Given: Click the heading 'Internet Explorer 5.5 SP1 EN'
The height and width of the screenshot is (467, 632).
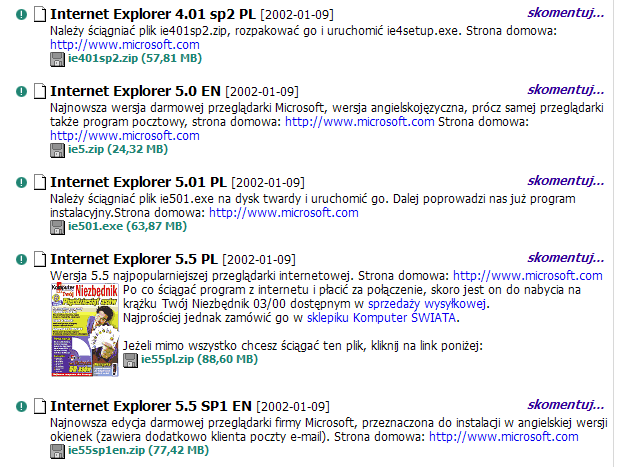Looking at the screenshot, I should point(151,406).
